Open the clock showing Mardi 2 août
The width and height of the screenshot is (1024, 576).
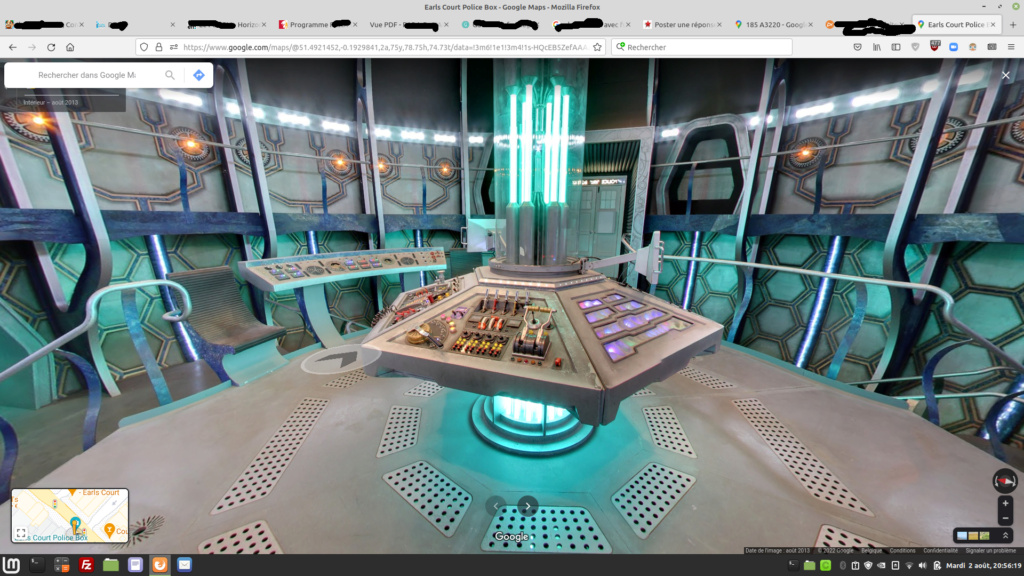(x=983, y=566)
